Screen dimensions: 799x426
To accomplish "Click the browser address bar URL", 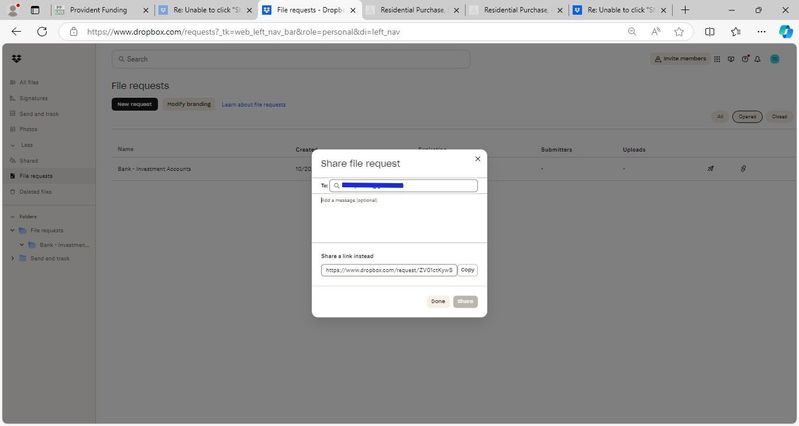I will click(243, 32).
